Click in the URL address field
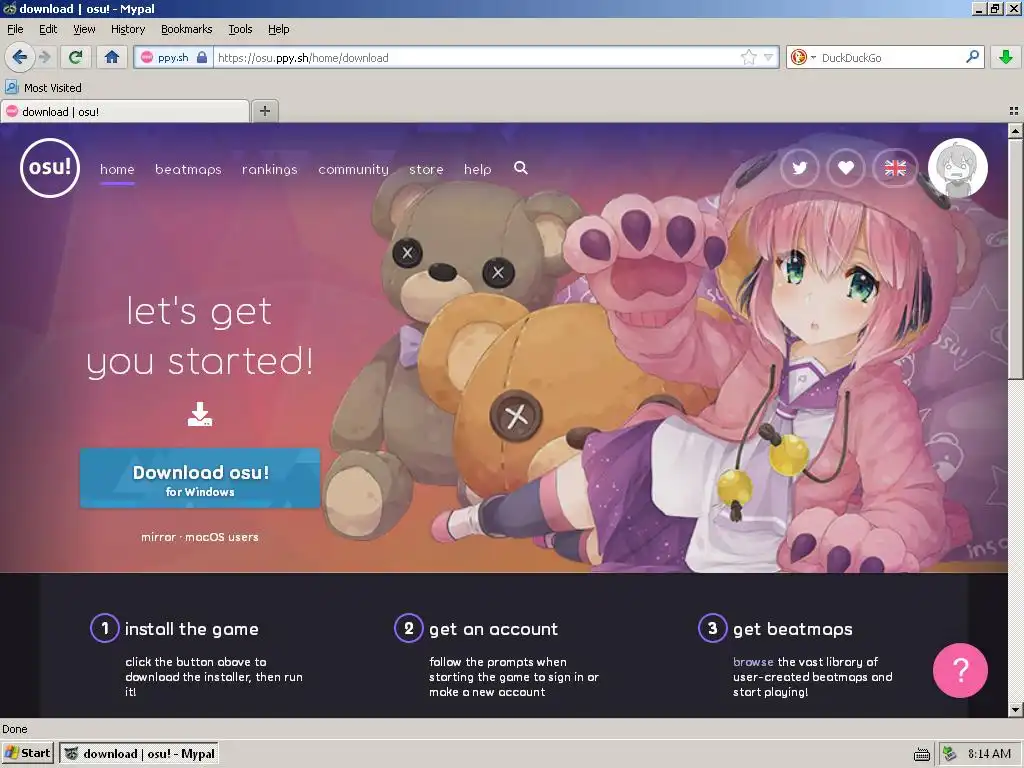Viewport: 1024px width, 768px height. pos(477,57)
